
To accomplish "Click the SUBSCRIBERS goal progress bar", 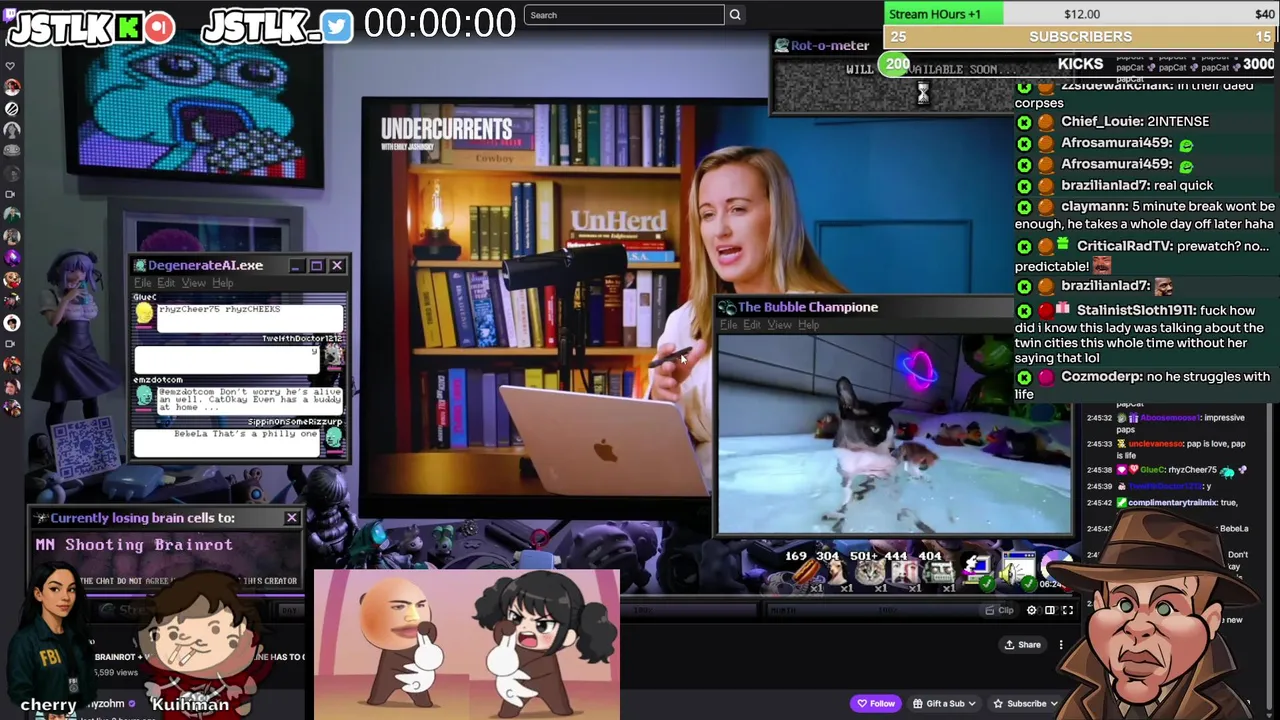I will pos(1080,37).
